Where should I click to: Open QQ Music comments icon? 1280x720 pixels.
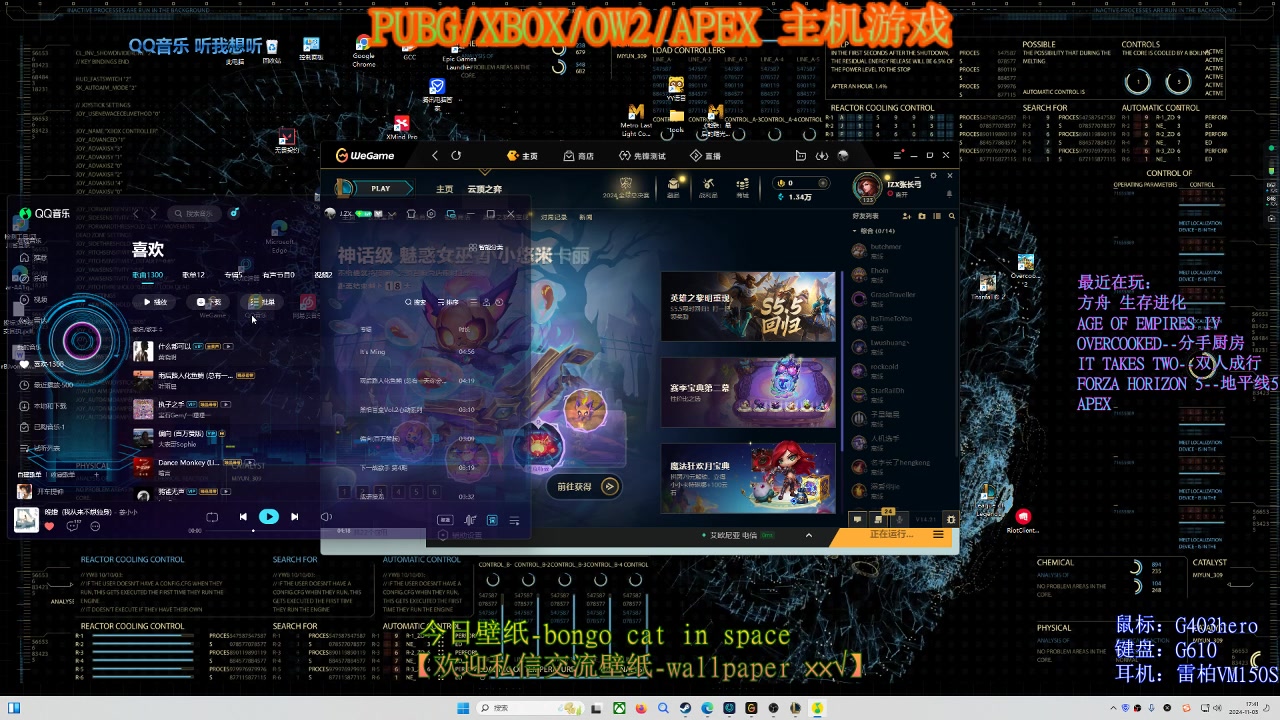click(72, 526)
